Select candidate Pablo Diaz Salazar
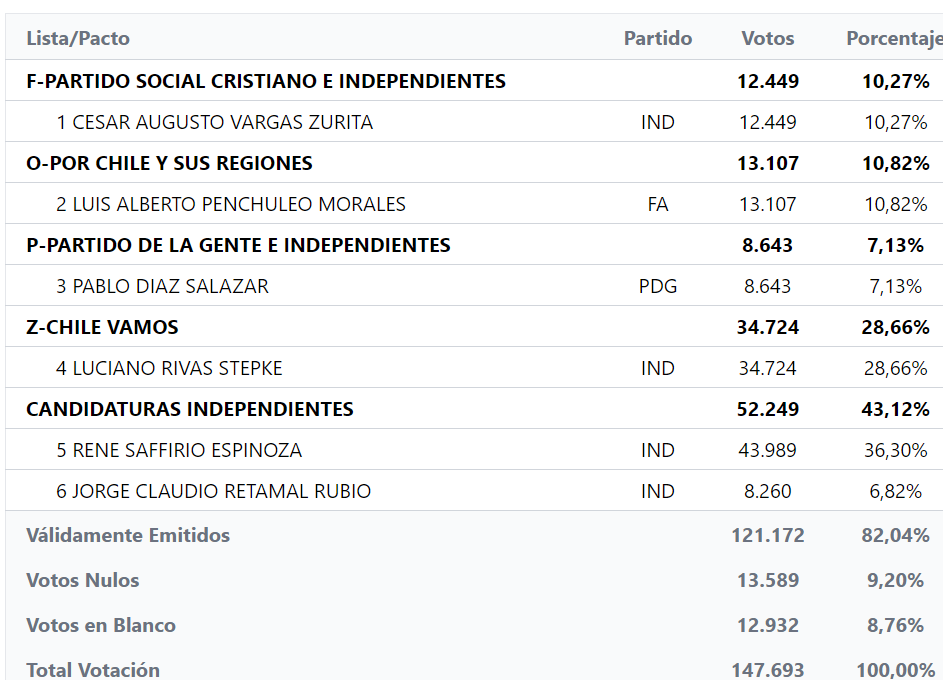The width and height of the screenshot is (943, 680). (x=162, y=286)
